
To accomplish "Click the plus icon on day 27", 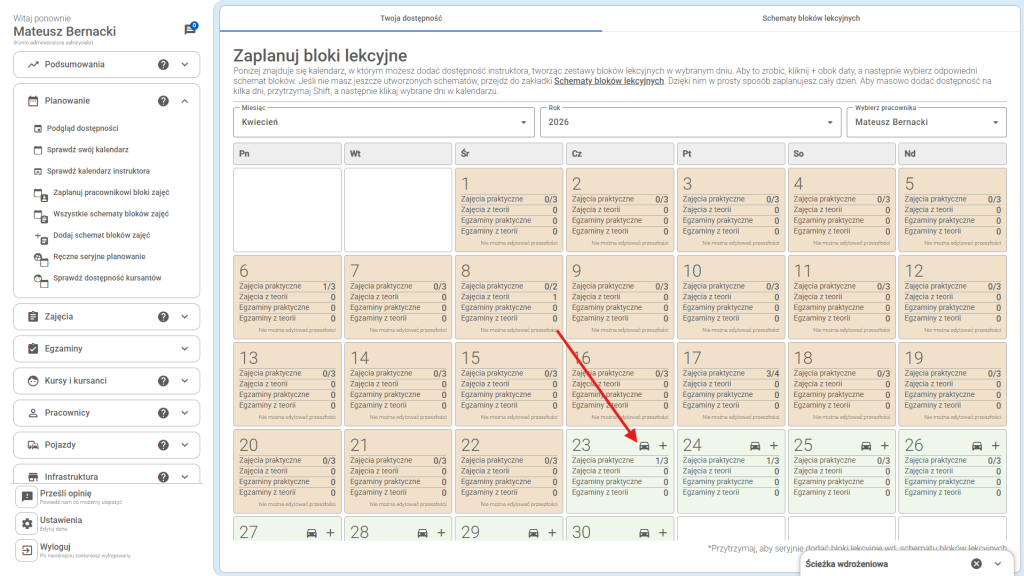I will 330,532.
